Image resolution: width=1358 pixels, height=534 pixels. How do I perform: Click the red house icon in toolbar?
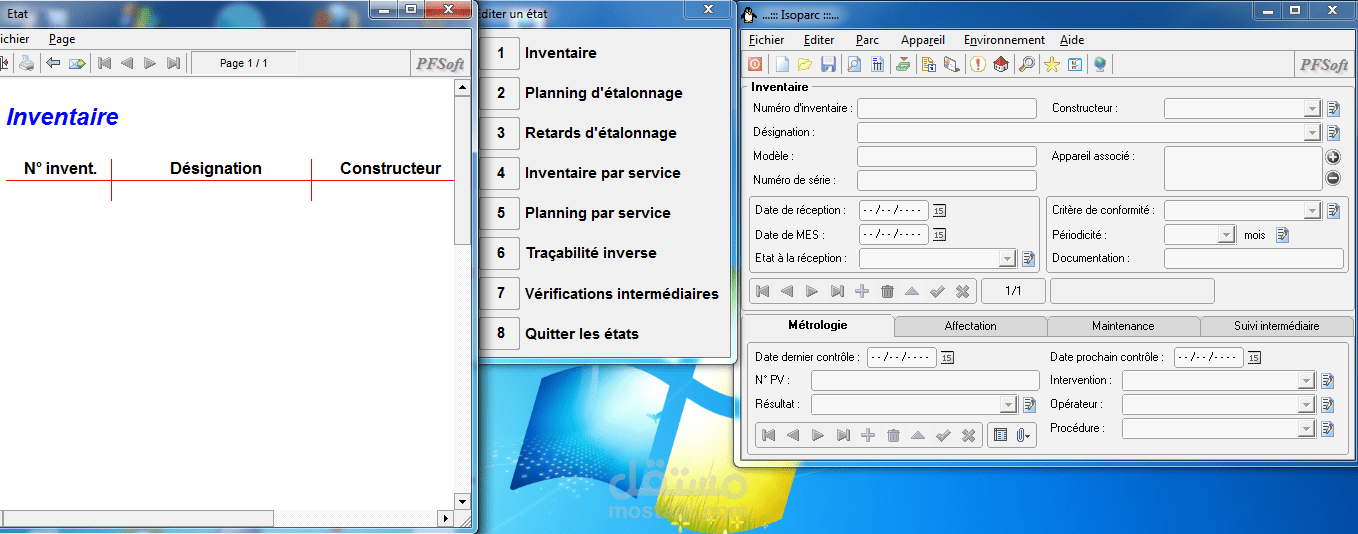coord(1000,64)
